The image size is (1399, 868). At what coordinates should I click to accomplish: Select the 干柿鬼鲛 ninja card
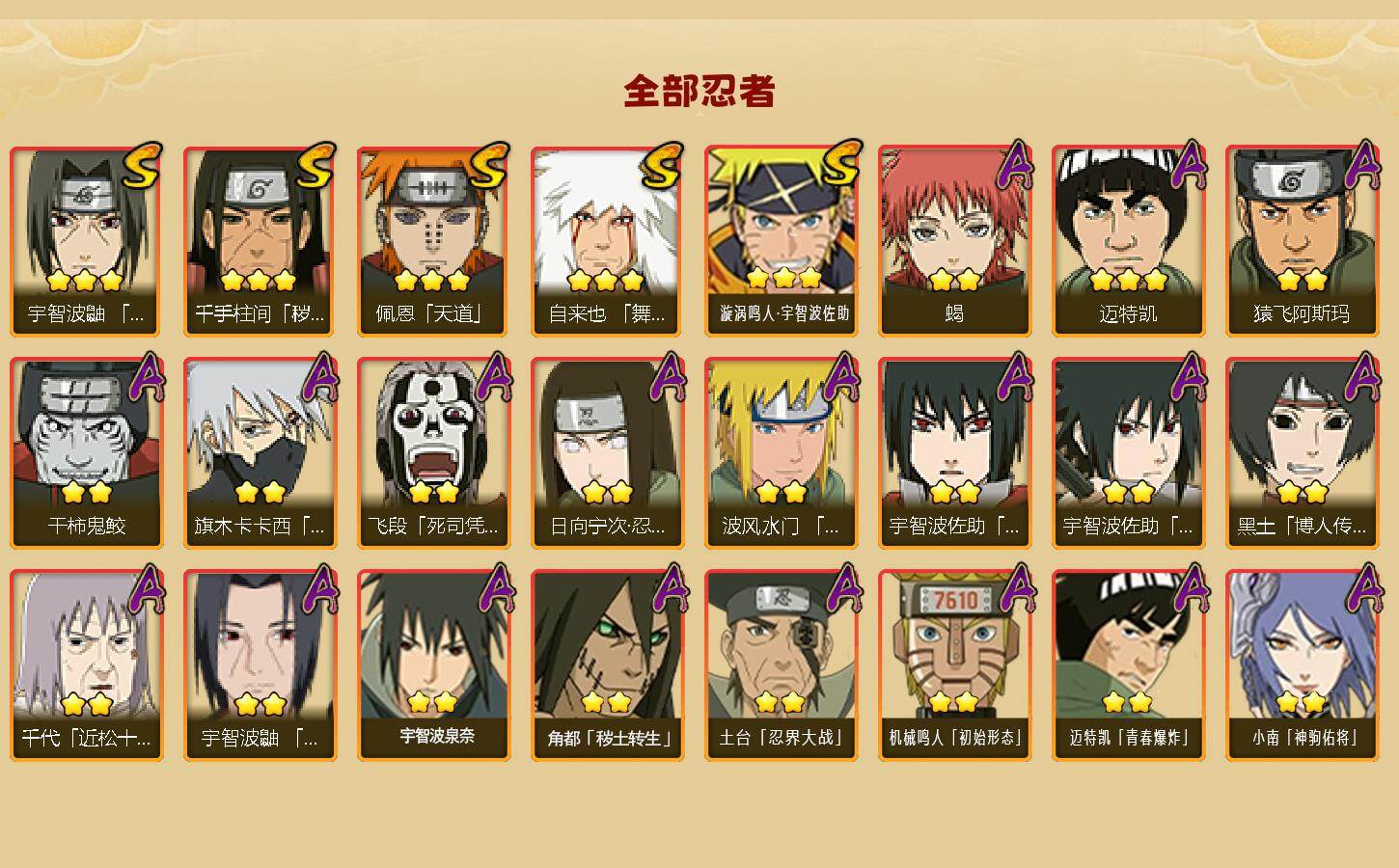coord(86,453)
